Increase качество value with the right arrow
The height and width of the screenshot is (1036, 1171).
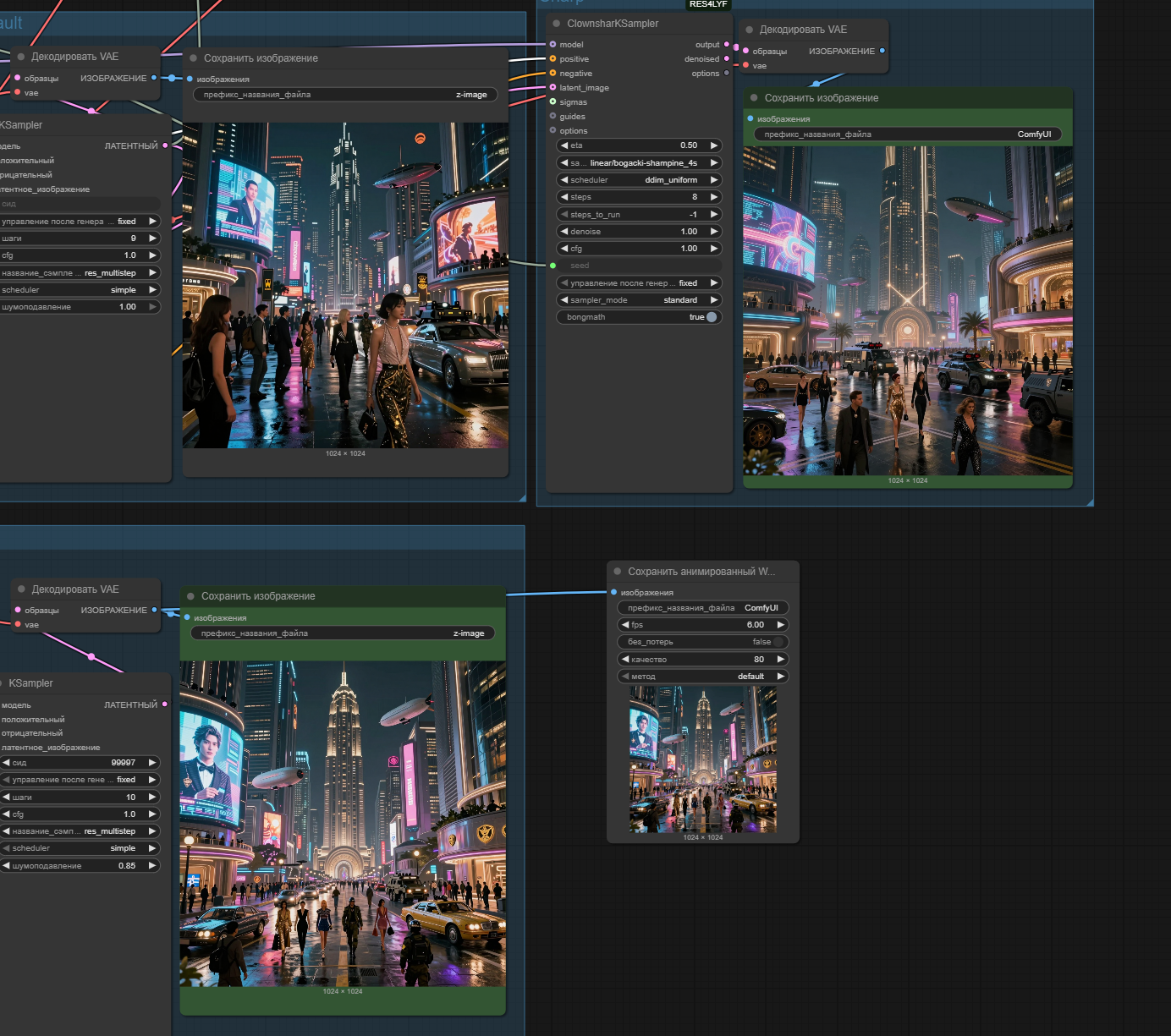click(781, 660)
